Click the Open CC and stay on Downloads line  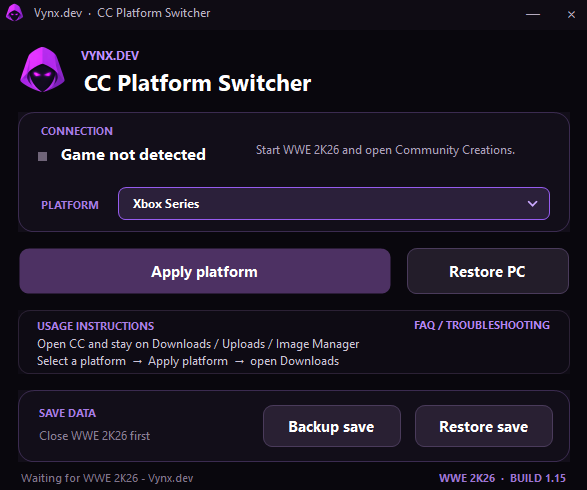pos(198,344)
